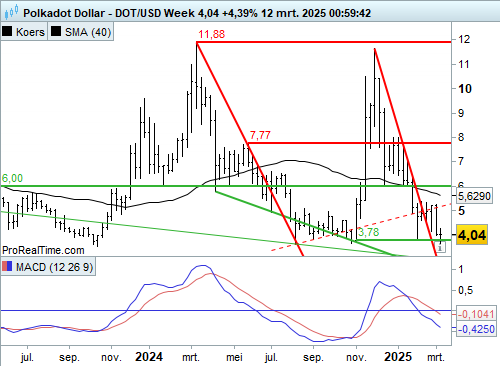Click the black SMA (40) color swatch
This screenshot has height=366, width=500.
click(56, 32)
